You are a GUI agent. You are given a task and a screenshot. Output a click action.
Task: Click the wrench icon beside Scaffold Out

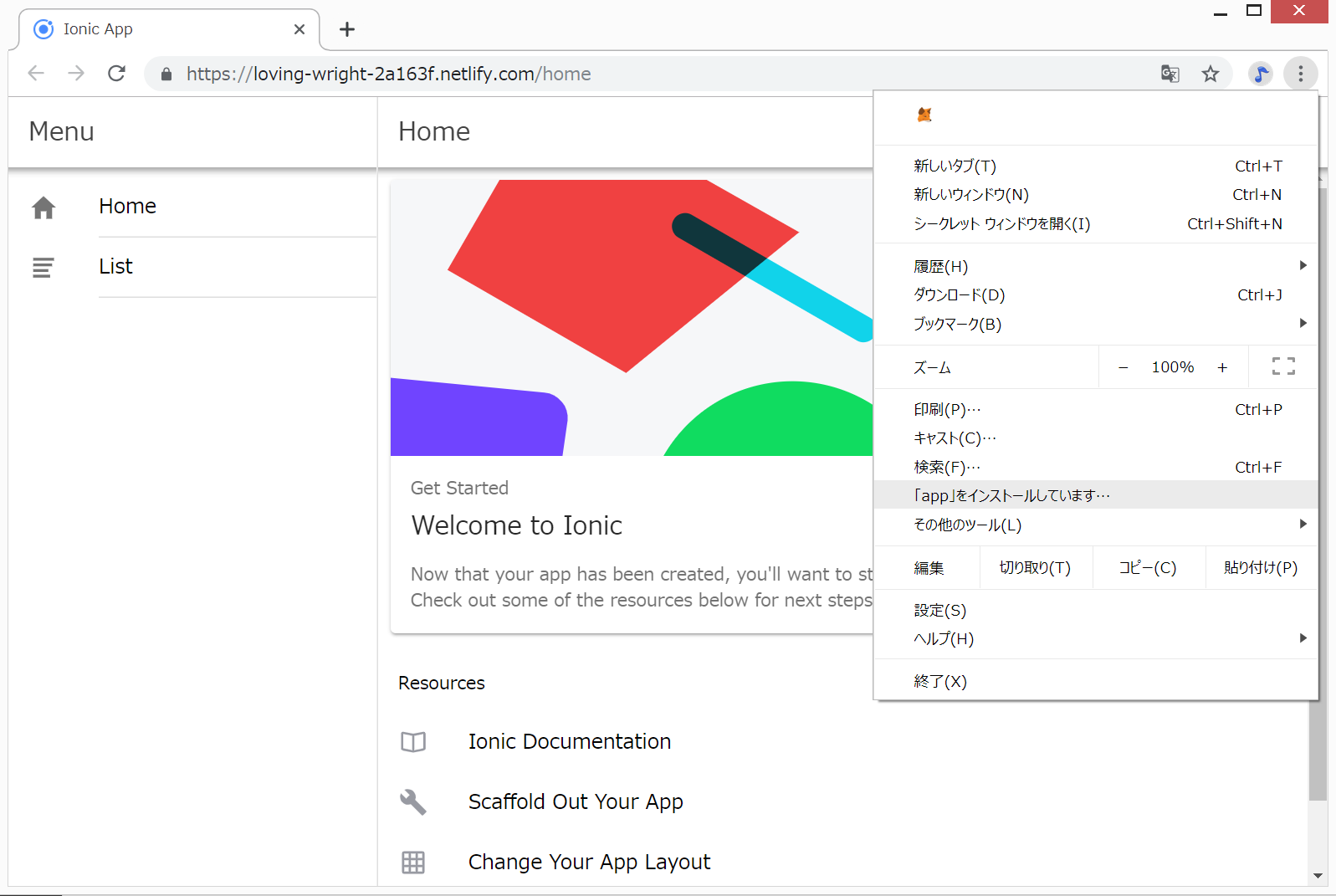point(413,802)
